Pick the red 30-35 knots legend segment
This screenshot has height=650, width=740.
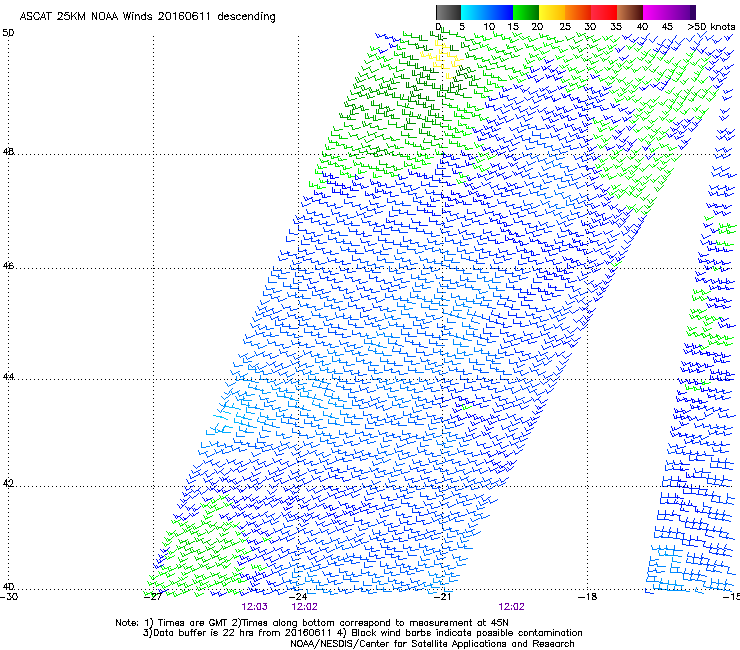click(604, 12)
